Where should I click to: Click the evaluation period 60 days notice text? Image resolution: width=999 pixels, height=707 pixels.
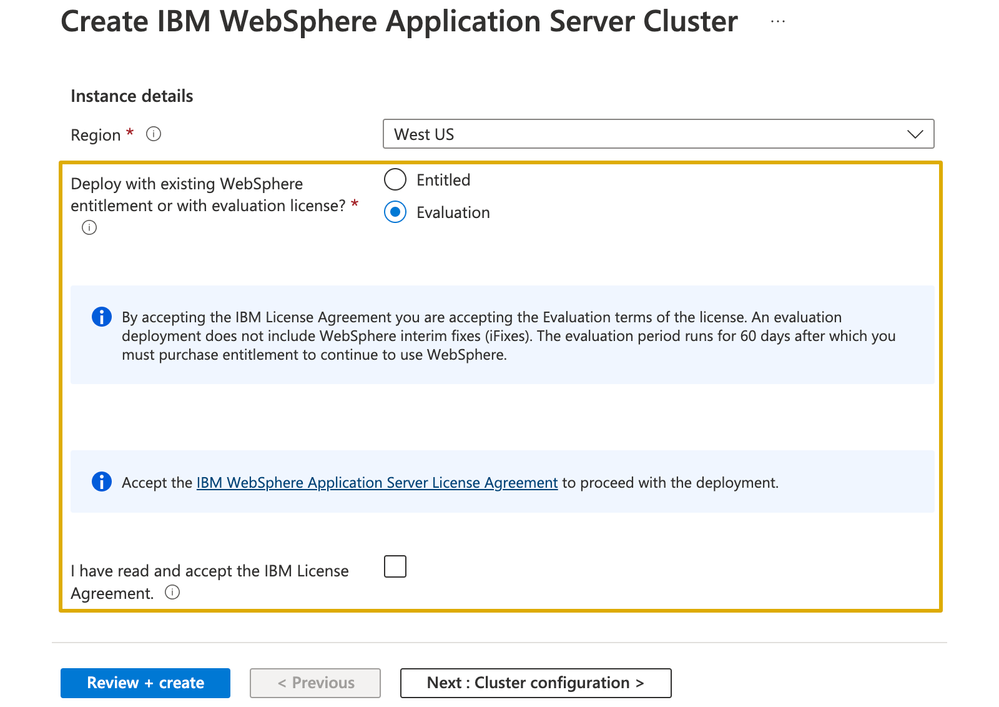tap(508, 336)
